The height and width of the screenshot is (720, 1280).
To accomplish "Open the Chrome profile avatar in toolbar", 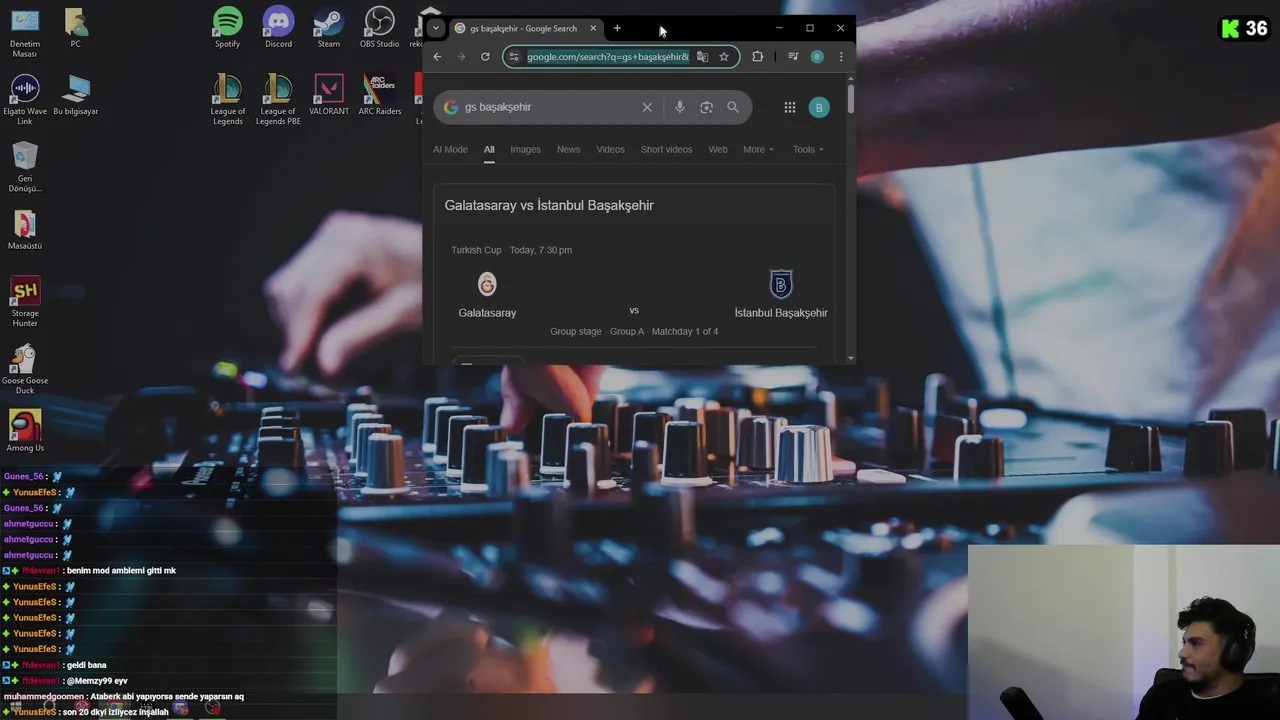I will click(817, 57).
